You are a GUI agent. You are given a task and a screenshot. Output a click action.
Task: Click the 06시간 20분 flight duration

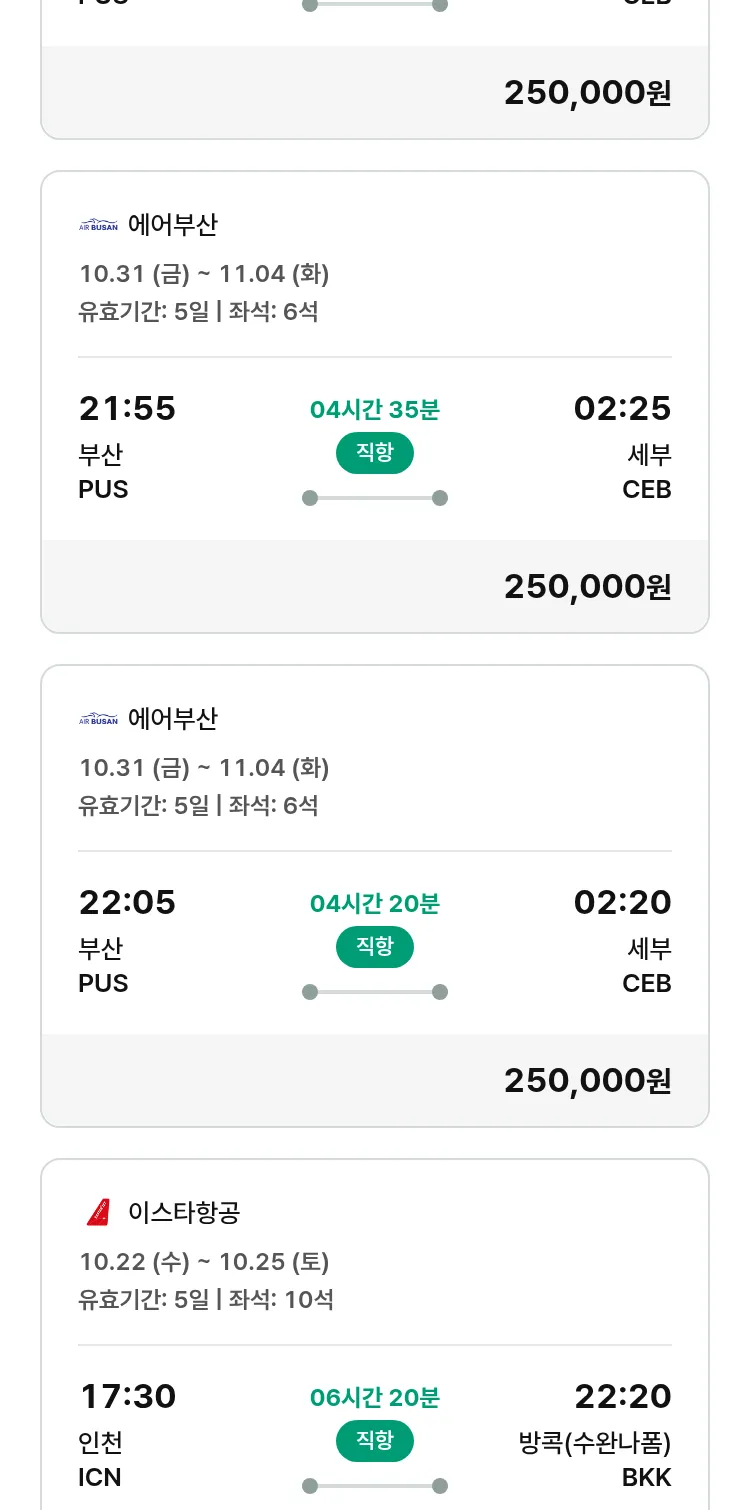tap(375, 1397)
